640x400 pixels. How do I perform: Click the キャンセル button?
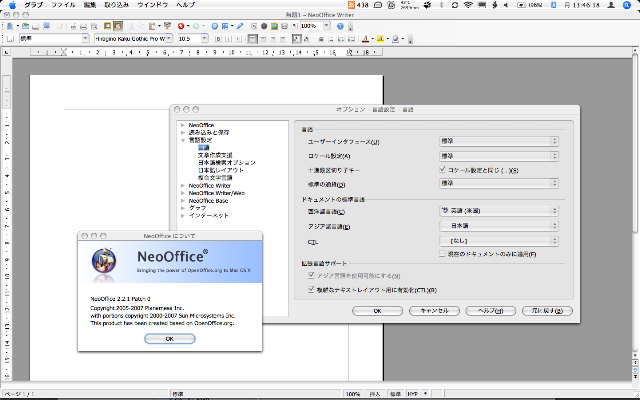[434, 311]
